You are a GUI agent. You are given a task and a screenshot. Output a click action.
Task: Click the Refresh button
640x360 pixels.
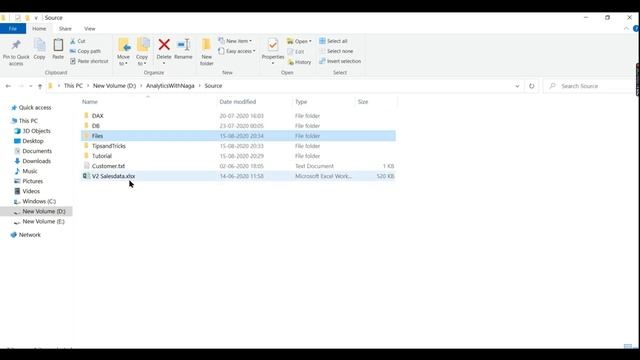pyautogui.click(x=531, y=86)
